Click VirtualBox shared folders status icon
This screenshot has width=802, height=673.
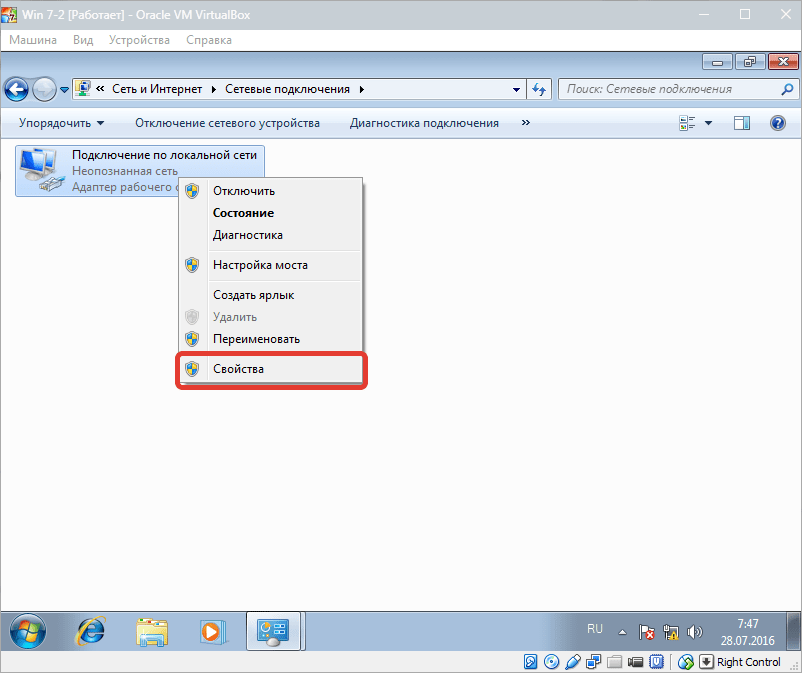tap(614, 662)
